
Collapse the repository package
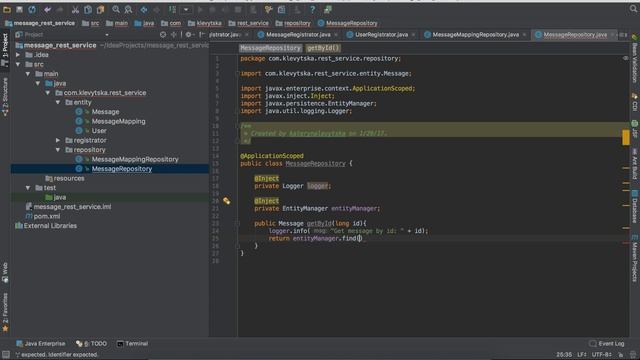click(x=58, y=150)
